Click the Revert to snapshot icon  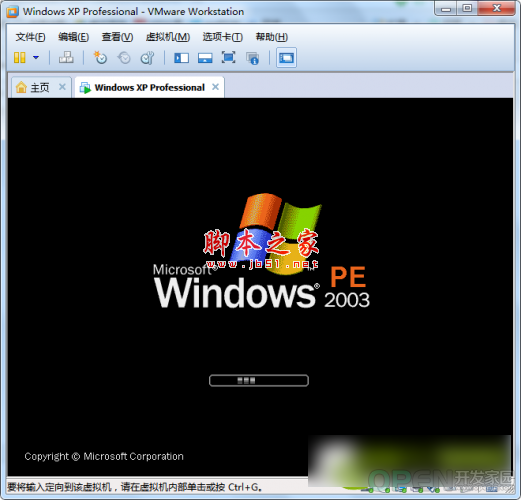(124, 58)
